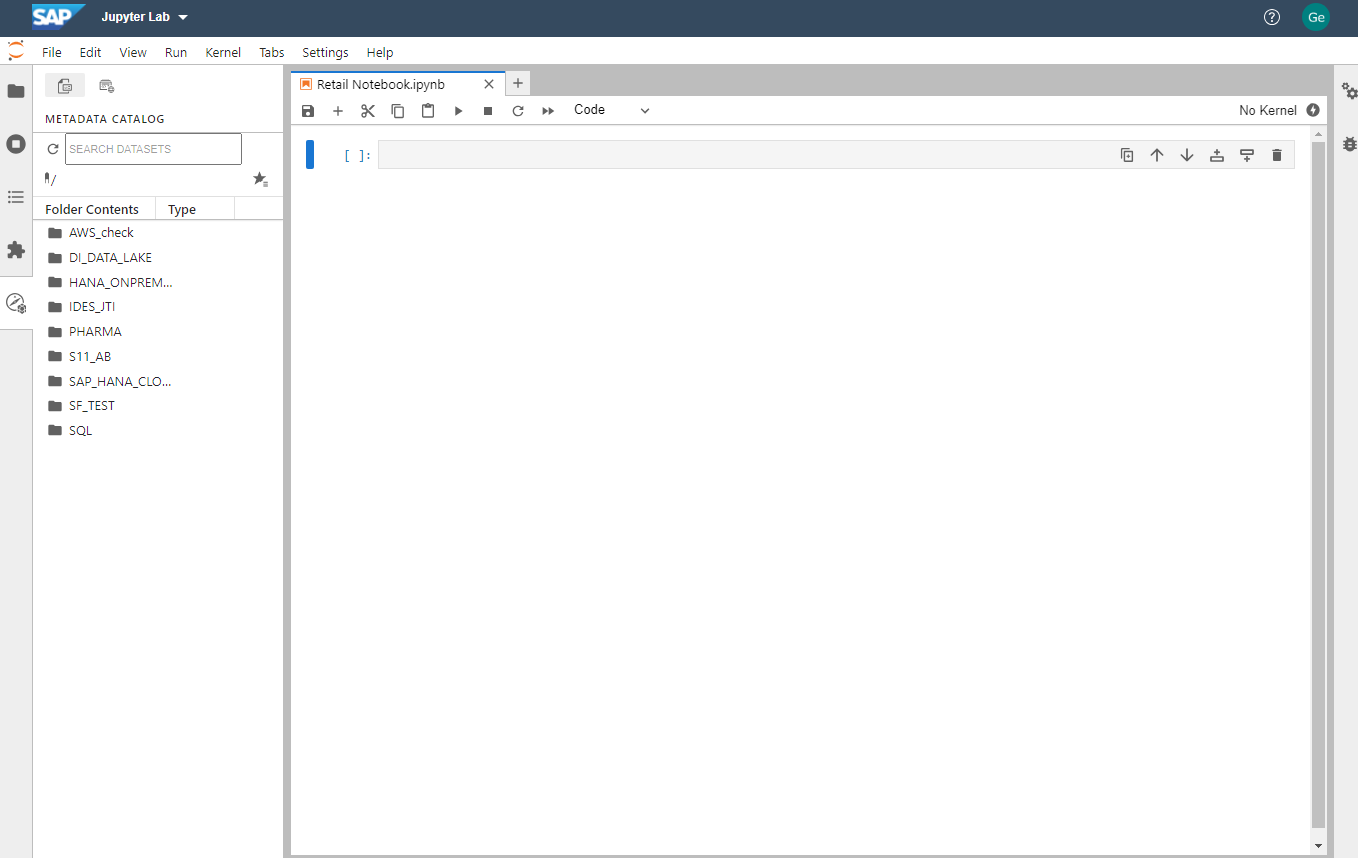1358x858 pixels.
Task: Duplicate the cell using the copy icon
Action: click(1127, 155)
